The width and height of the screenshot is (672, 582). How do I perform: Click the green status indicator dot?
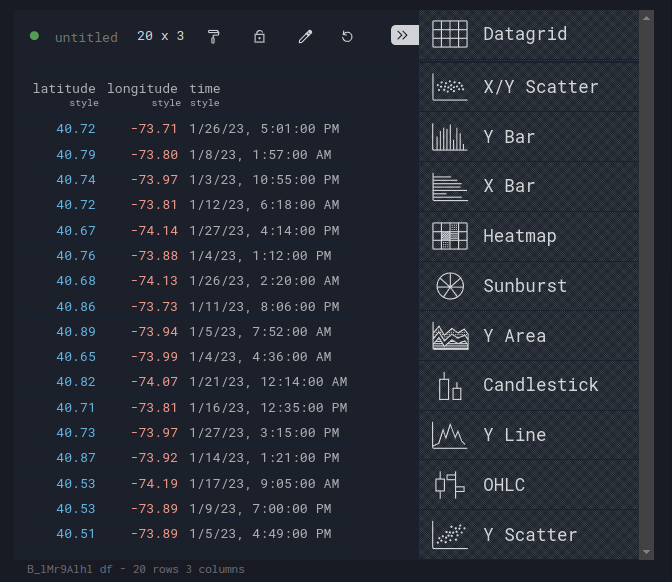click(x=34, y=36)
